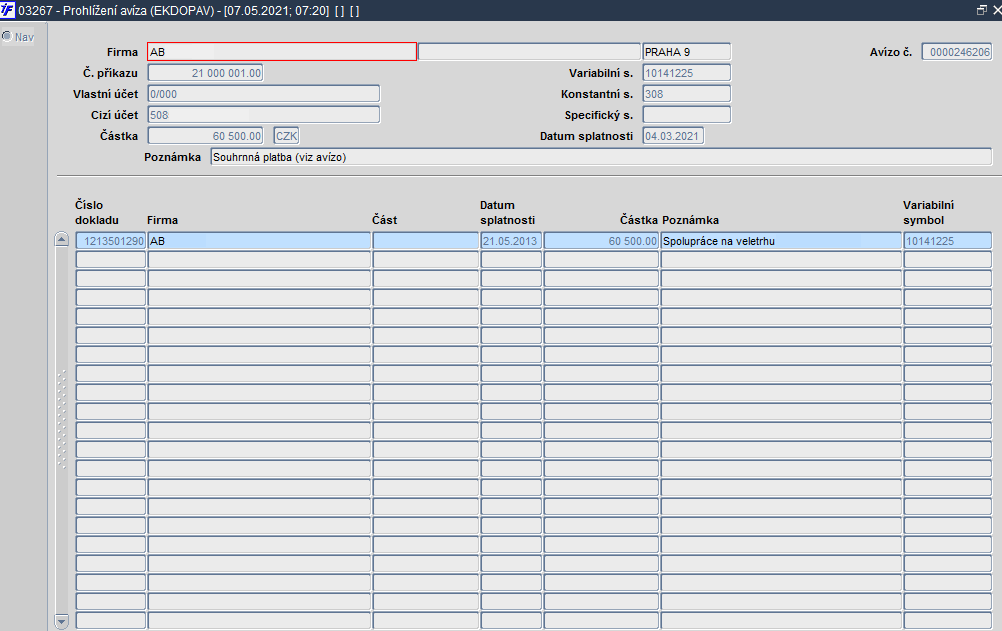Click the empty field next to Firma
The image size is (1002, 631).
pyautogui.click(x=528, y=52)
